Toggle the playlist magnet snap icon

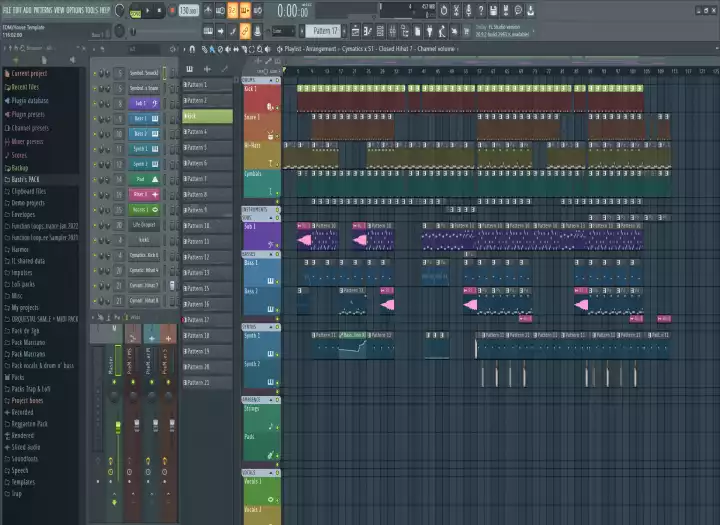point(192,49)
